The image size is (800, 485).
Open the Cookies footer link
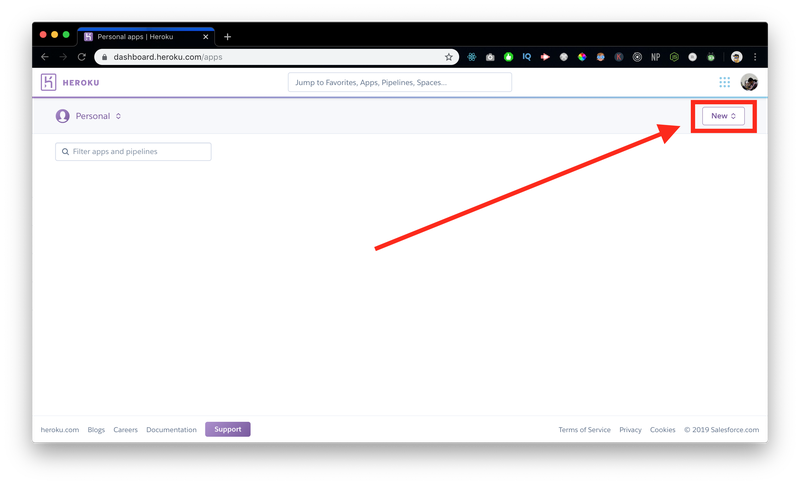(x=662, y=429)
